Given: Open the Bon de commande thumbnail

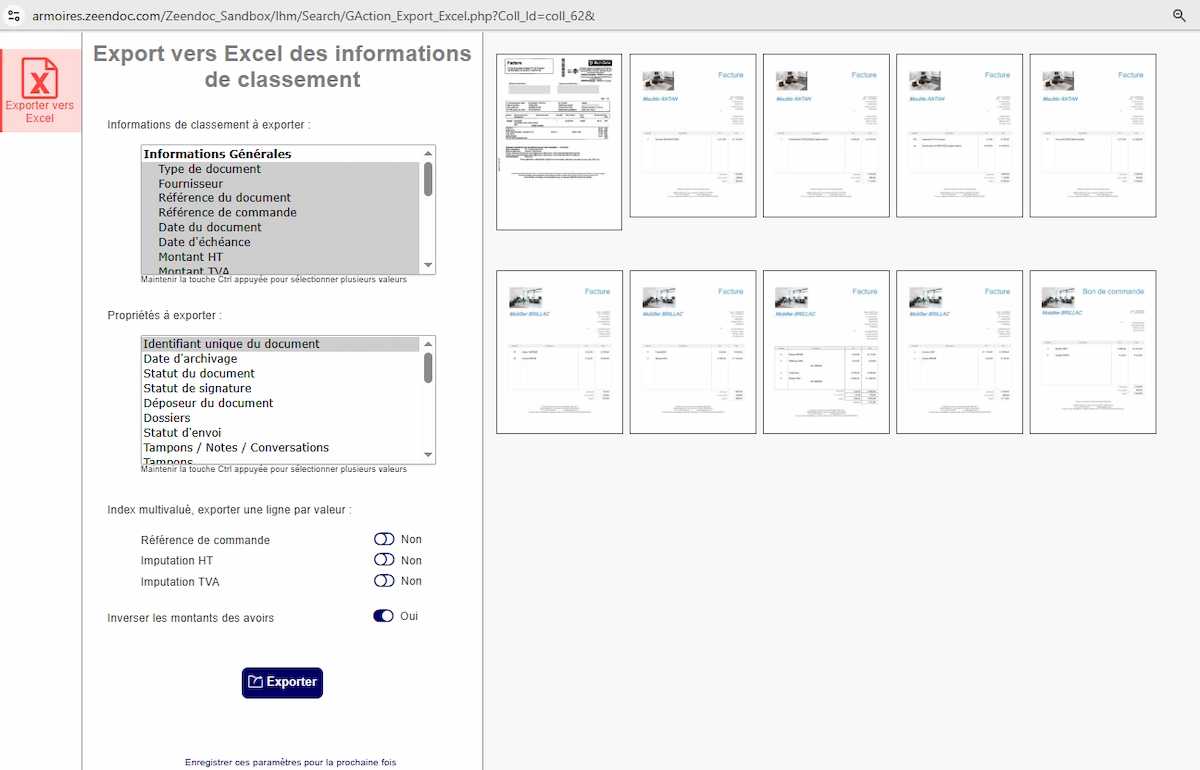Looking at the screenshot, I should pos(1093,352).
